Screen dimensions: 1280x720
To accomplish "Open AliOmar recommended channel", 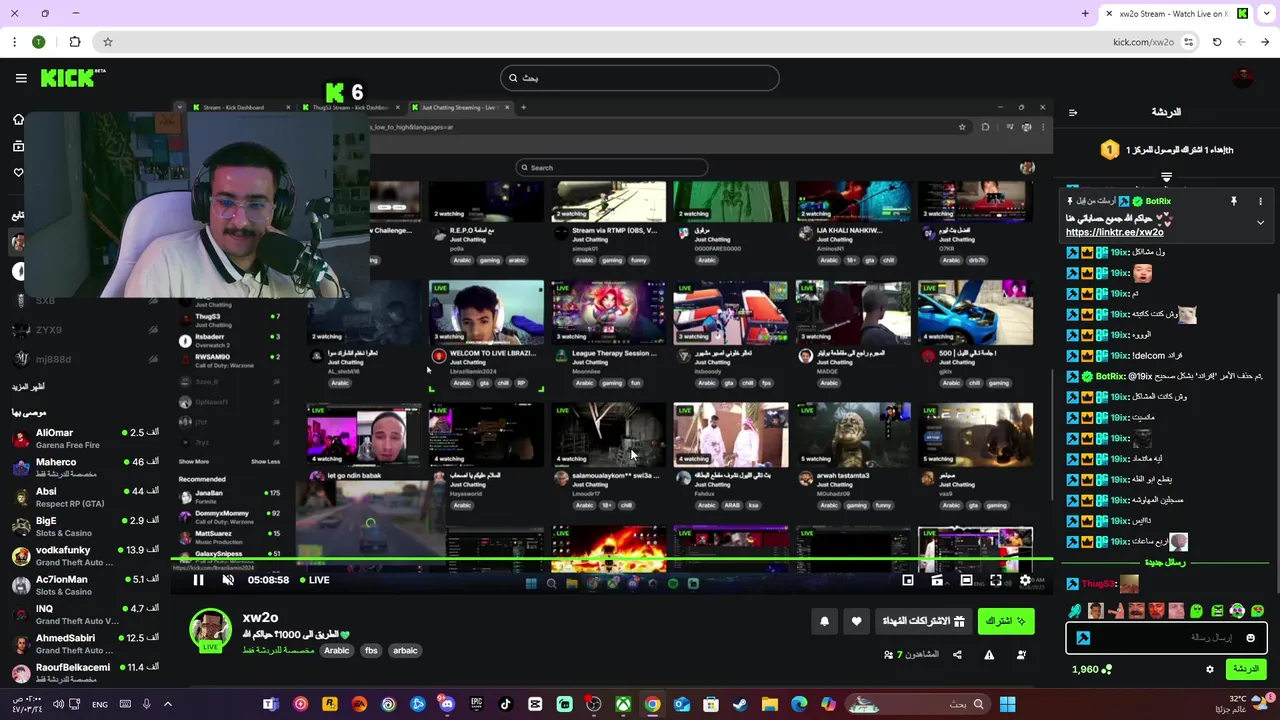I will (85, 438).
